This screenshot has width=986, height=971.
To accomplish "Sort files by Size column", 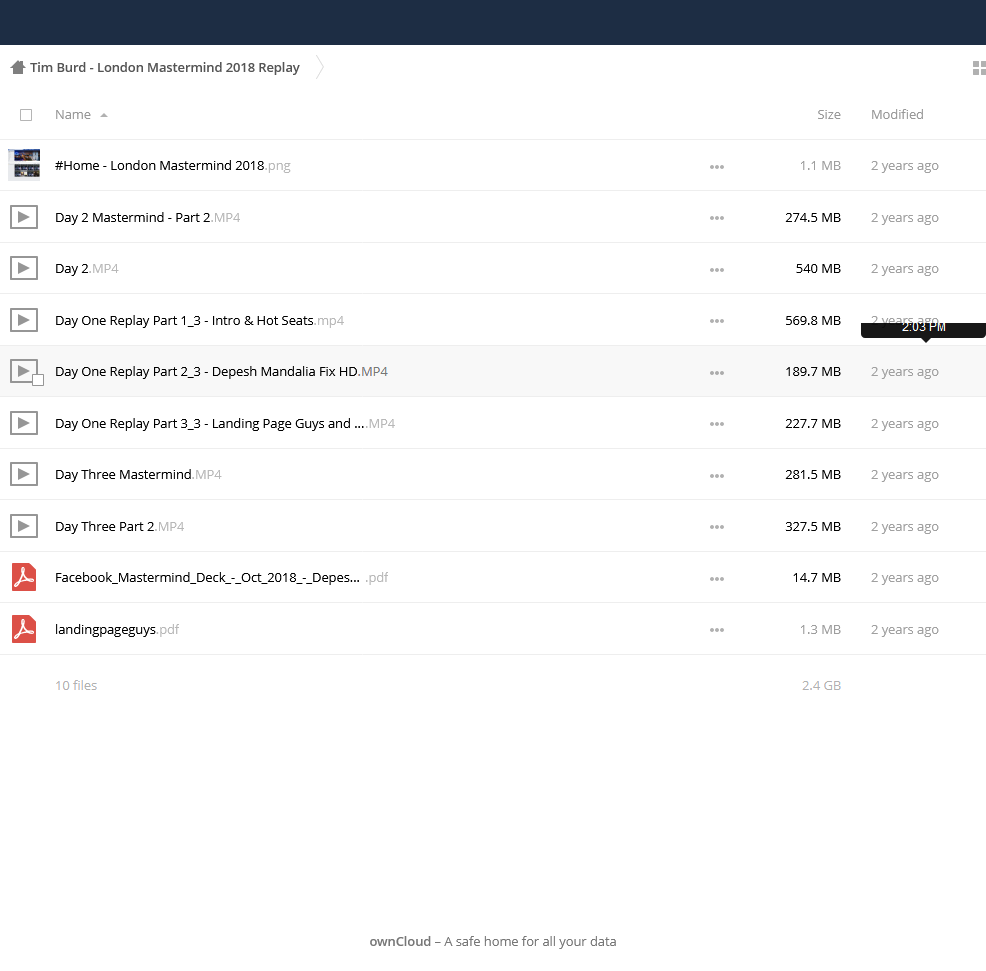I will [x=829, y=114].
